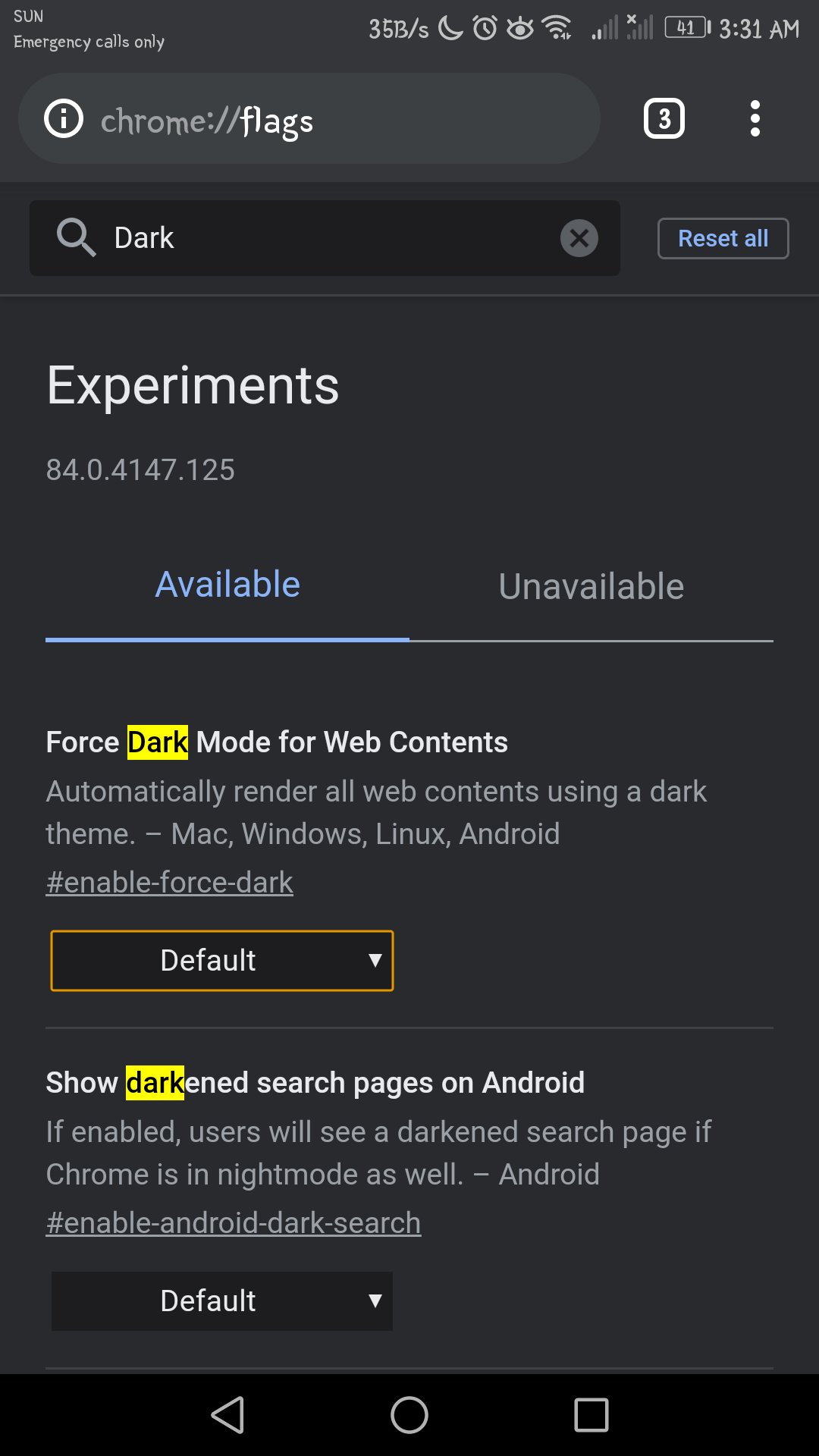Open the #enable-force-dark link
819x1456 pixels.
(x=170, y=883)
